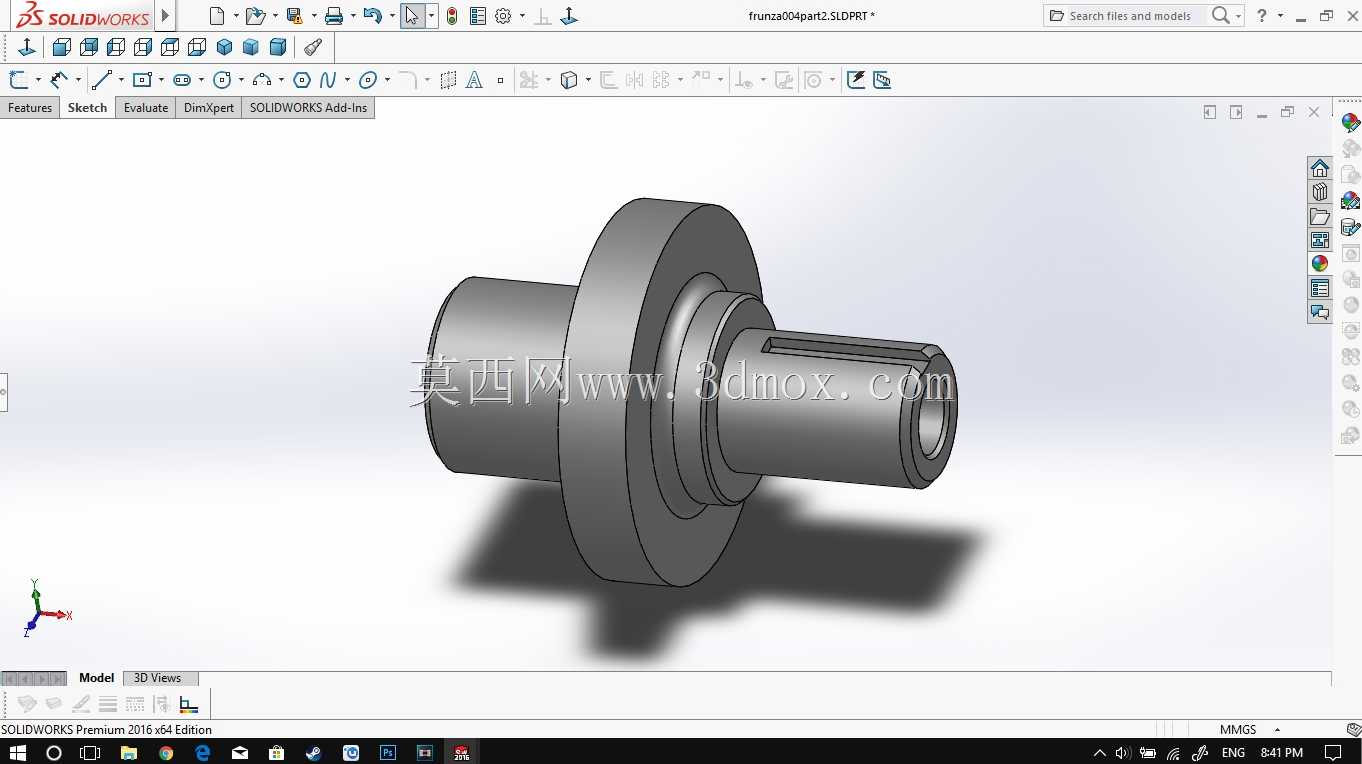The width and height of the screenshot is (1362, 764).
Task: Select the Straight Slot tool
Action: (x=182, y=80)
